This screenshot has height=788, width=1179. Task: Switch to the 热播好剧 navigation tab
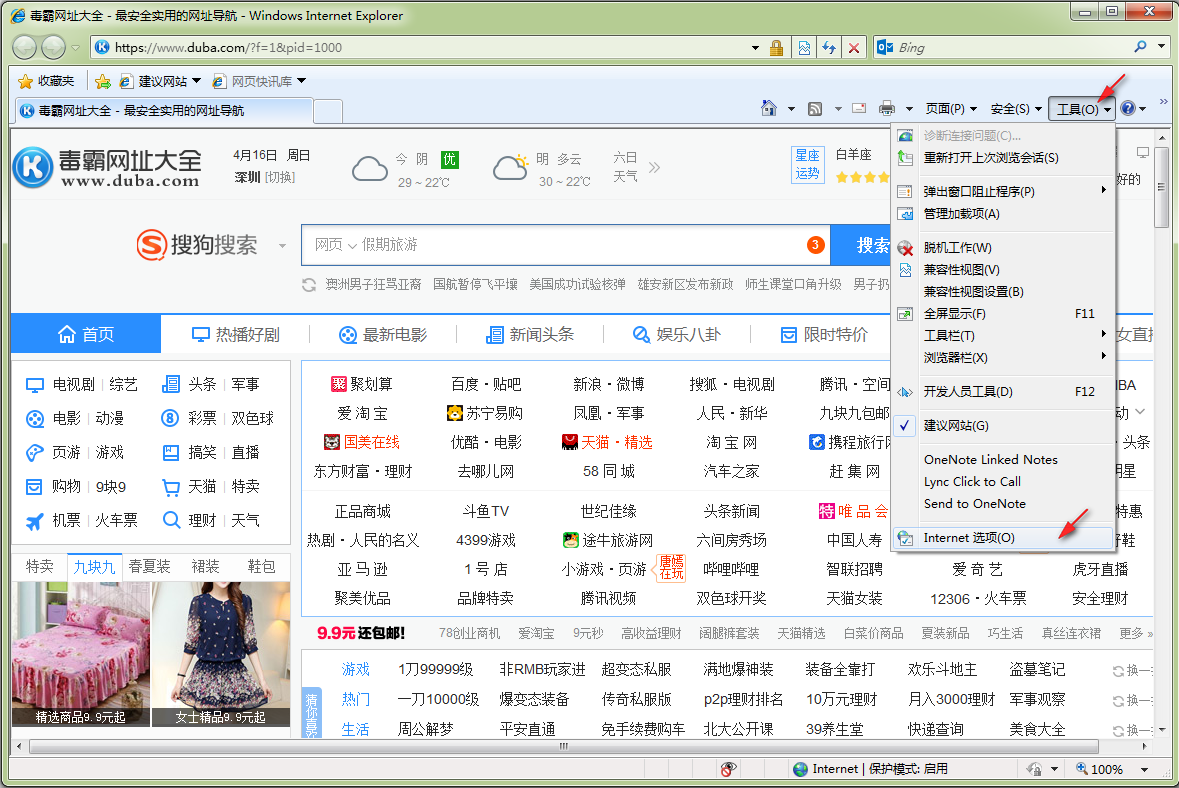[235, 335]
